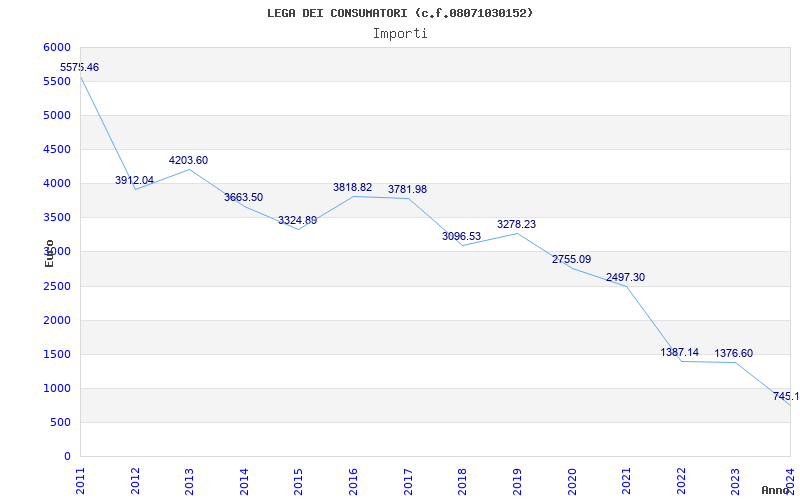Click the 5000 y-axis tick label

point(58,115)
